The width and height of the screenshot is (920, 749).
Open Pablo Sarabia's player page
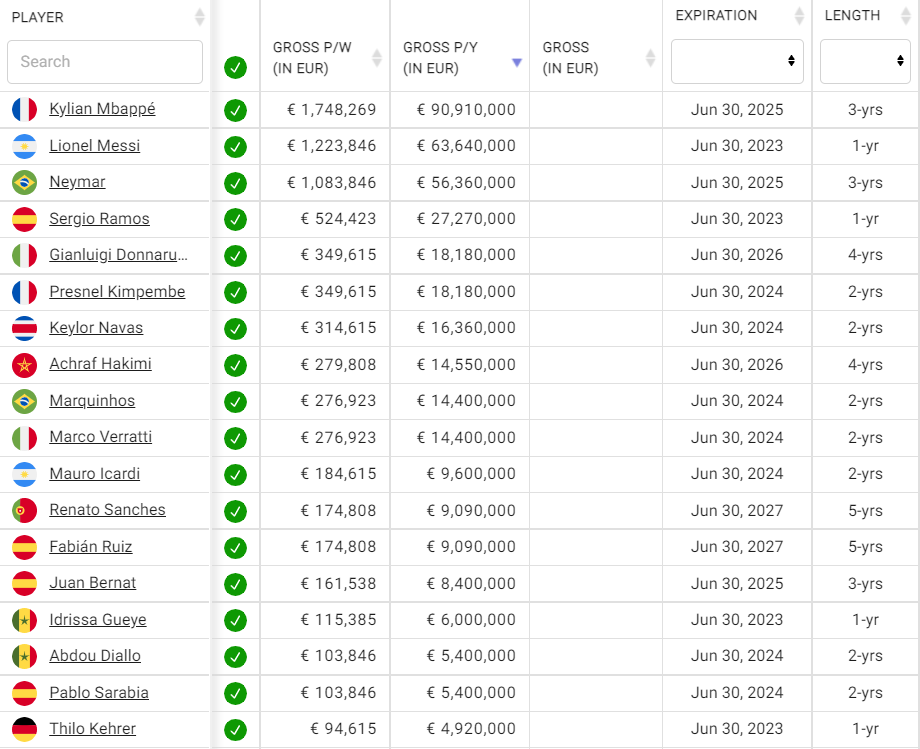[99, 692]
